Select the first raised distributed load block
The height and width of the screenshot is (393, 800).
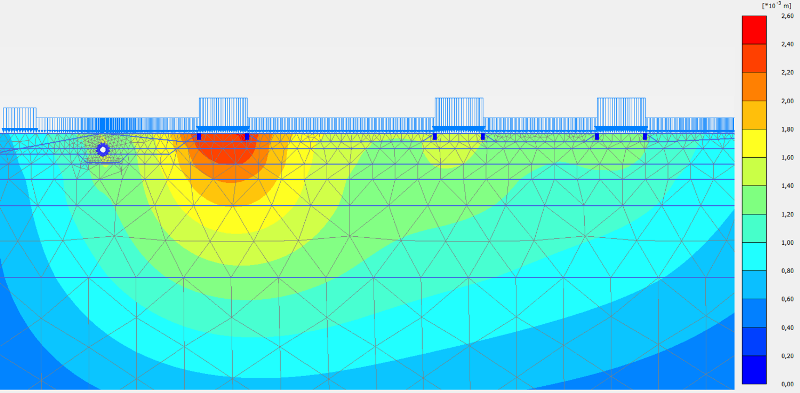223,112
